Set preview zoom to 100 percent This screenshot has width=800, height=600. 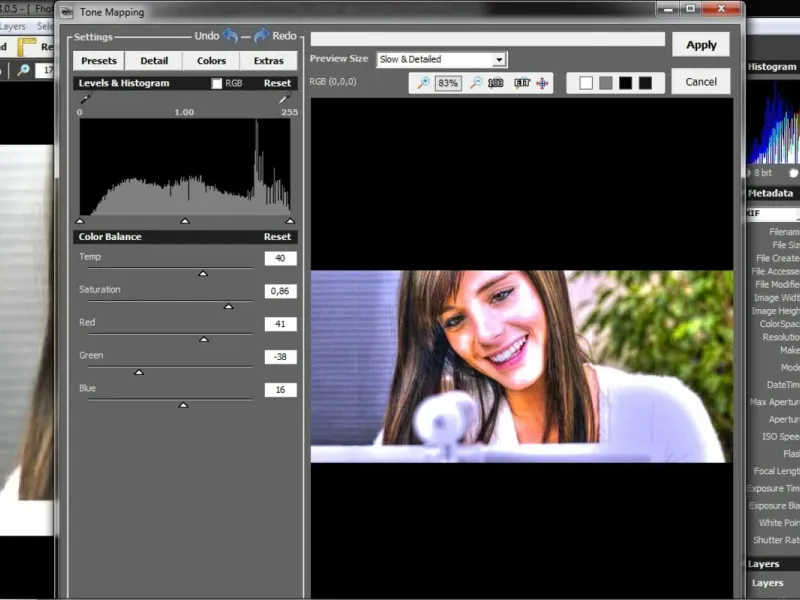496,83
